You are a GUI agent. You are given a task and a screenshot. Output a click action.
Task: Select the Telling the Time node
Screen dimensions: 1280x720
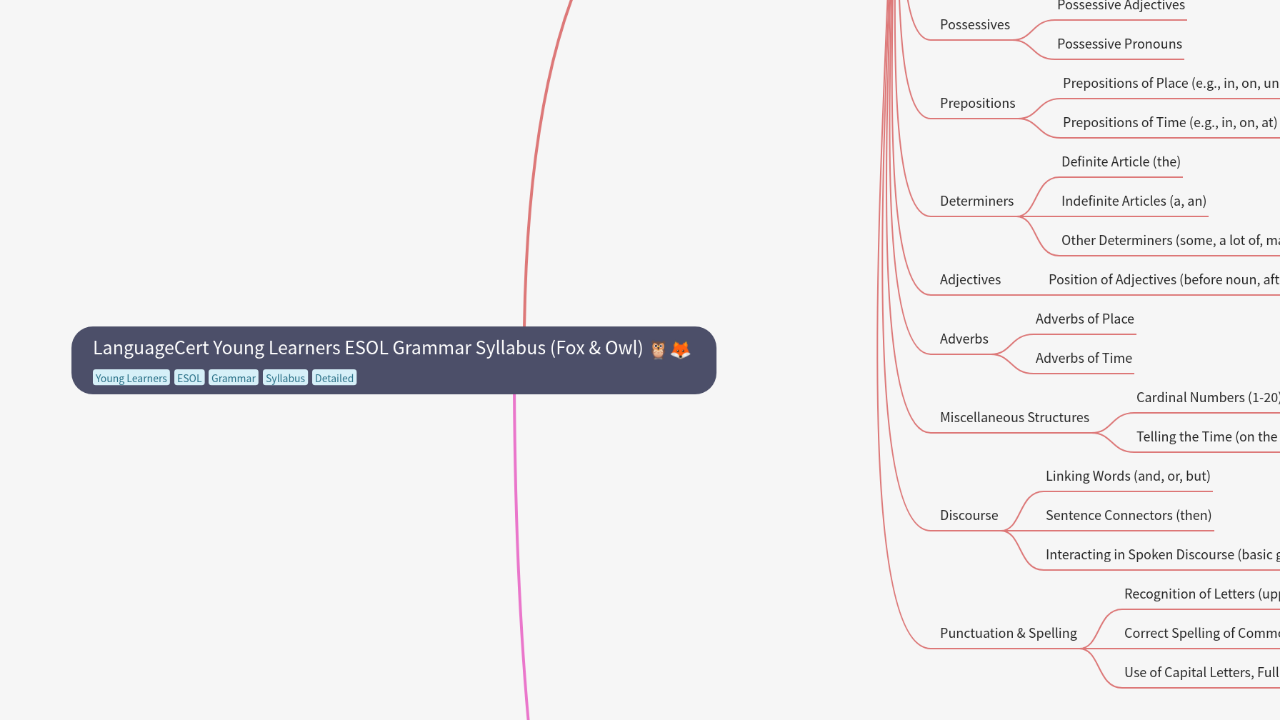tap(1208, 437)
